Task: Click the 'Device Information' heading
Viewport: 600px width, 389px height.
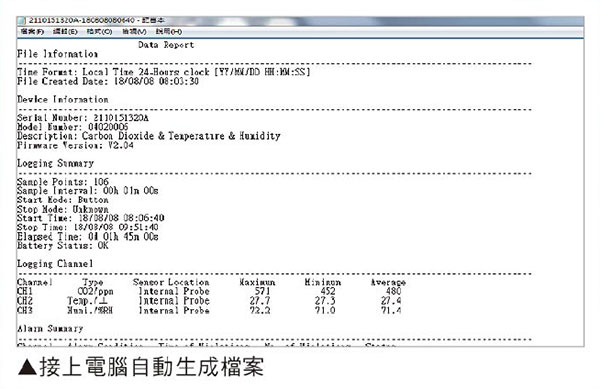Action: pos(63,99)
